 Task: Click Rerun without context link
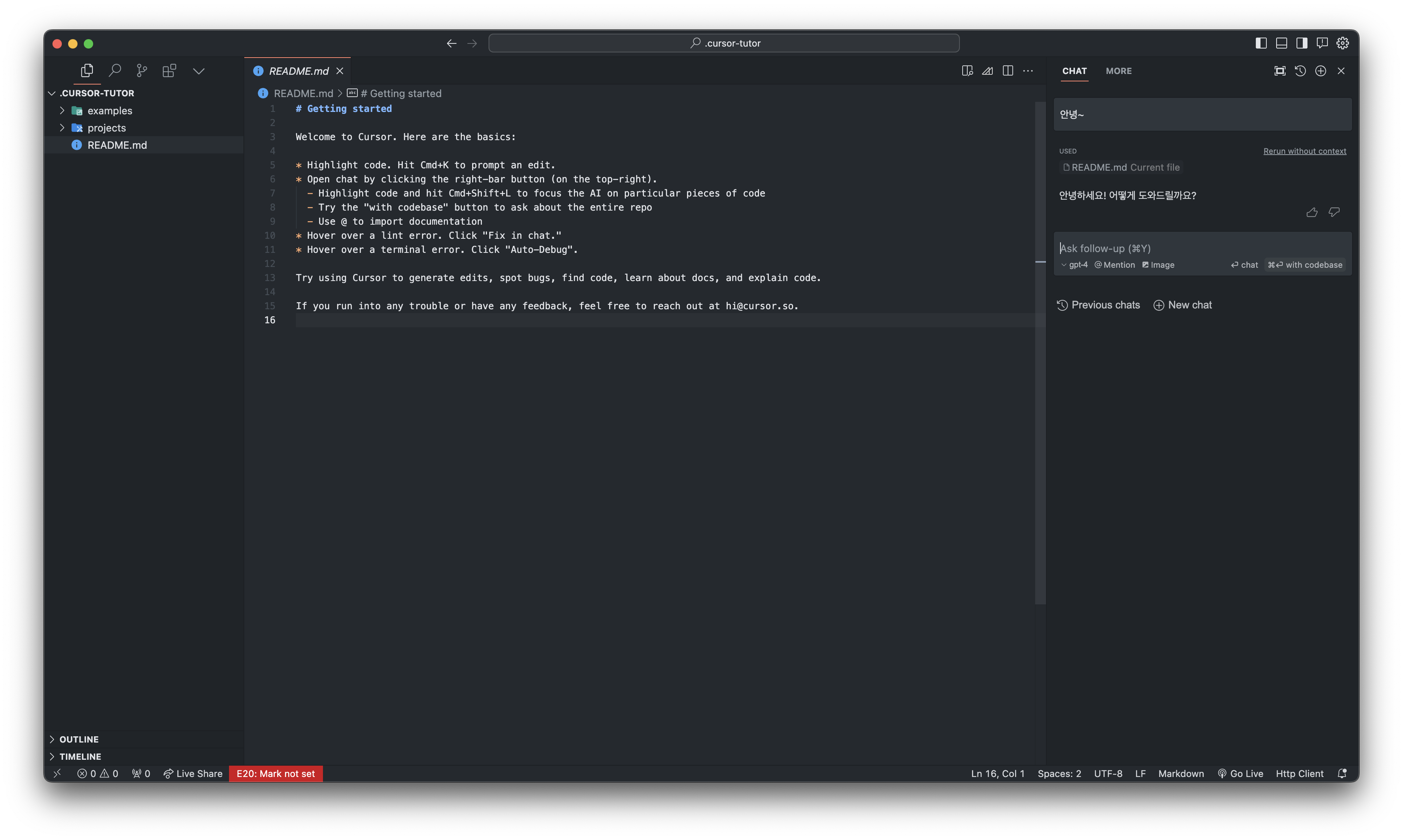click(1304, 151)
